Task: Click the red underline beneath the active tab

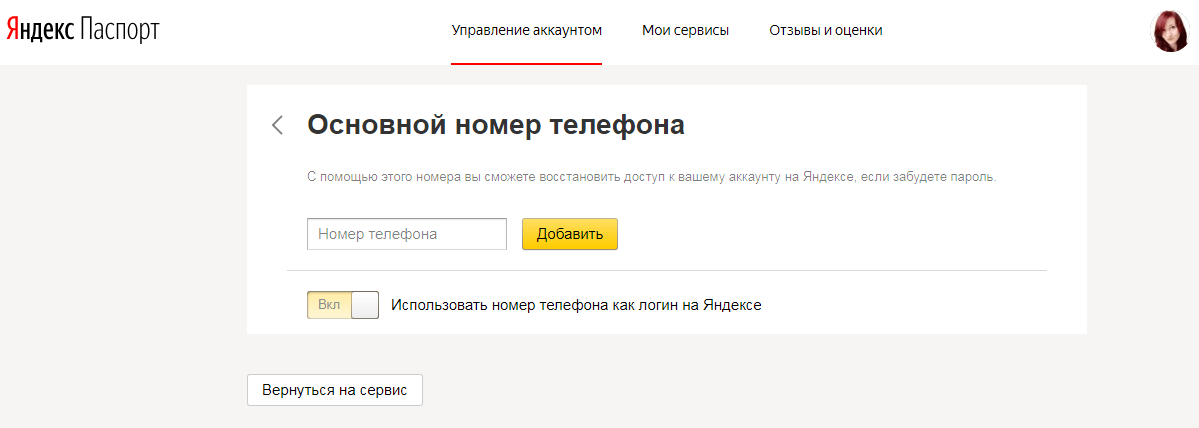Action: [x=526, y=63]
